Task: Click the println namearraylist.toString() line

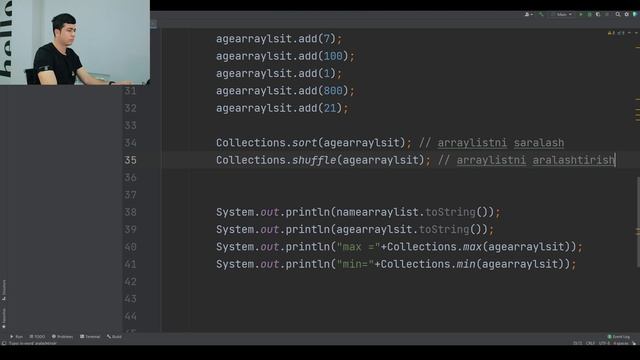Action: pyautogui.click(x=358, y=212)
